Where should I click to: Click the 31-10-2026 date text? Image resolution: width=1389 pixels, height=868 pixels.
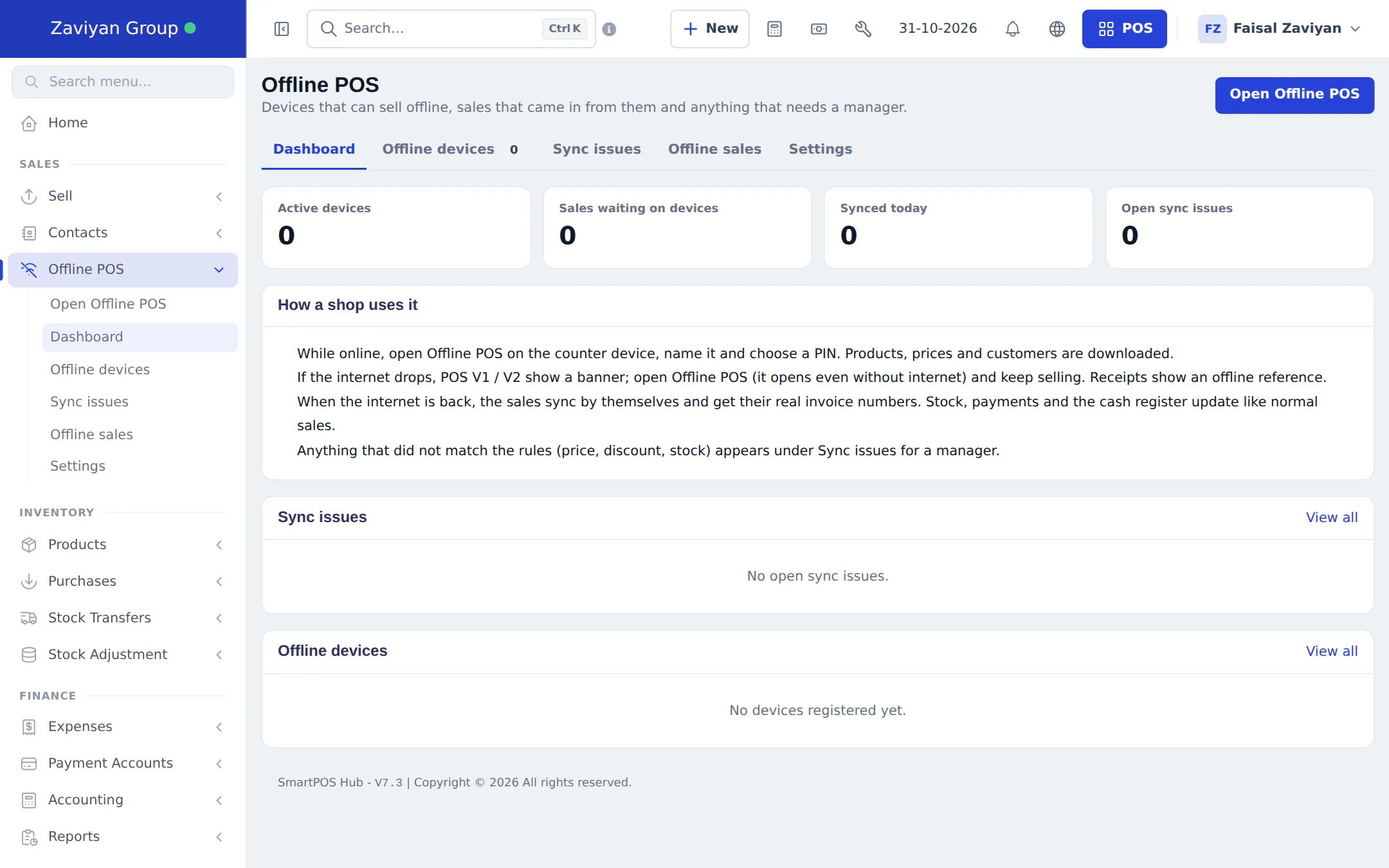click(x=938, y=29)
